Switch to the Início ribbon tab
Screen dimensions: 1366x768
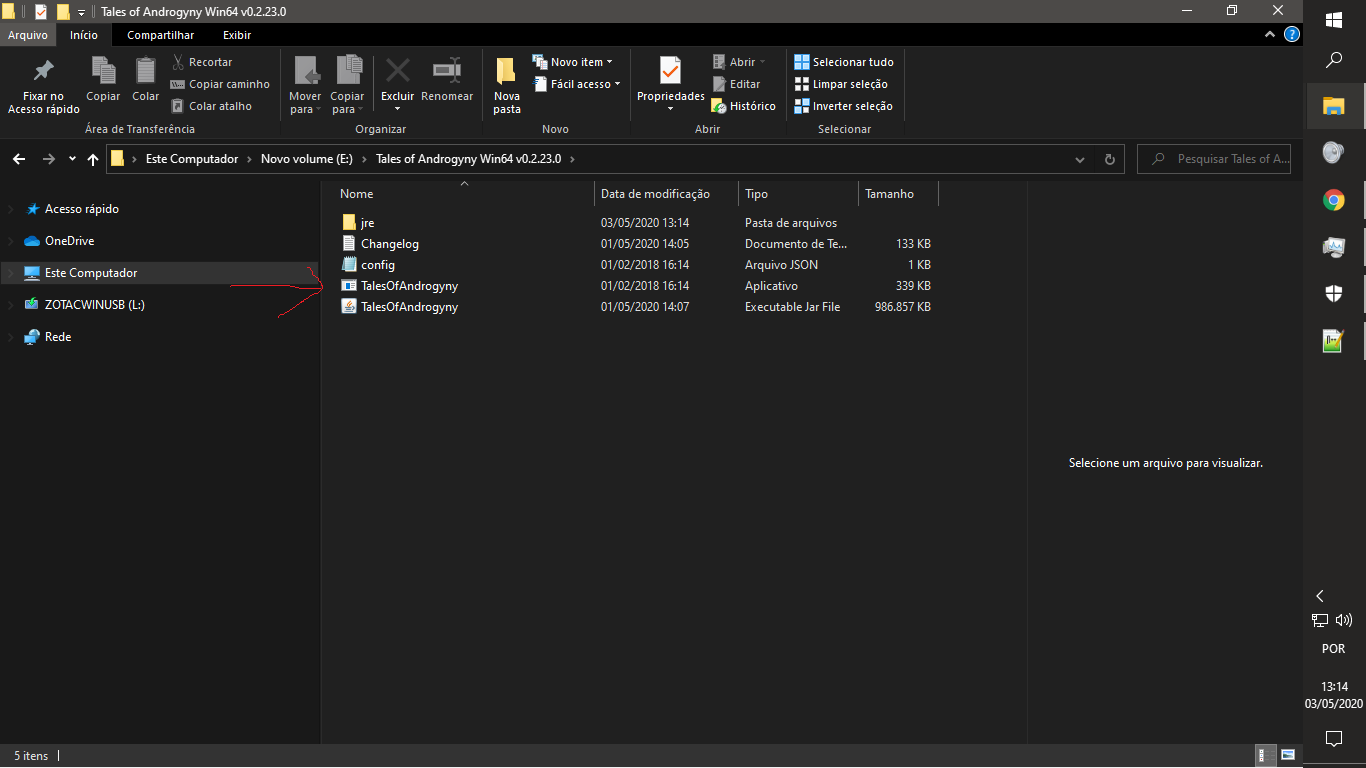84,35
